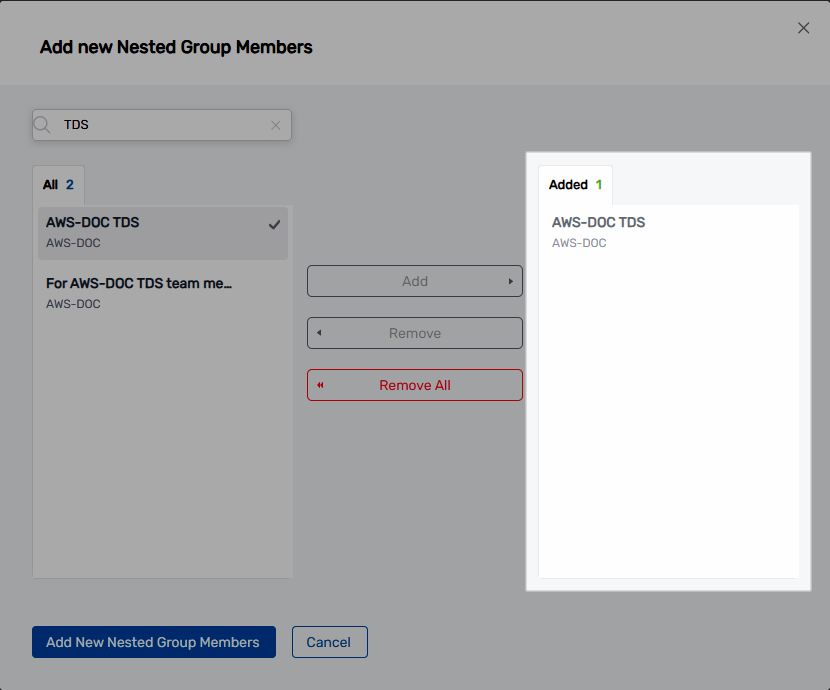Close the dialog with the X
Viewport: 830px width, 690px height.
coord(803,28)
